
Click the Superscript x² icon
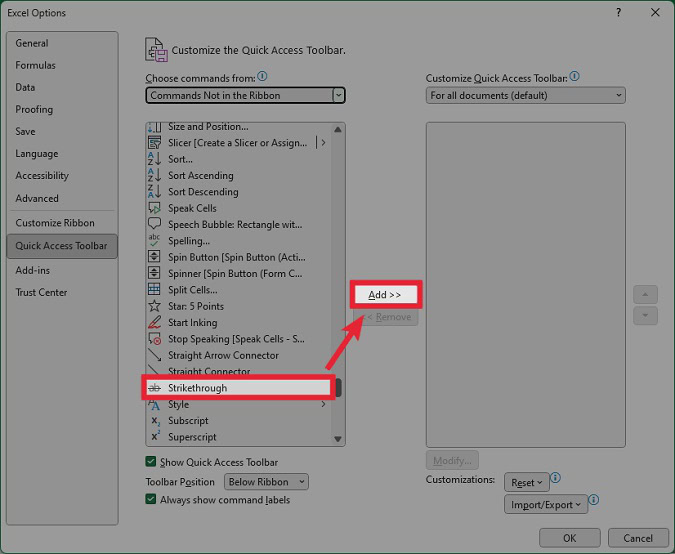[155, 436]
